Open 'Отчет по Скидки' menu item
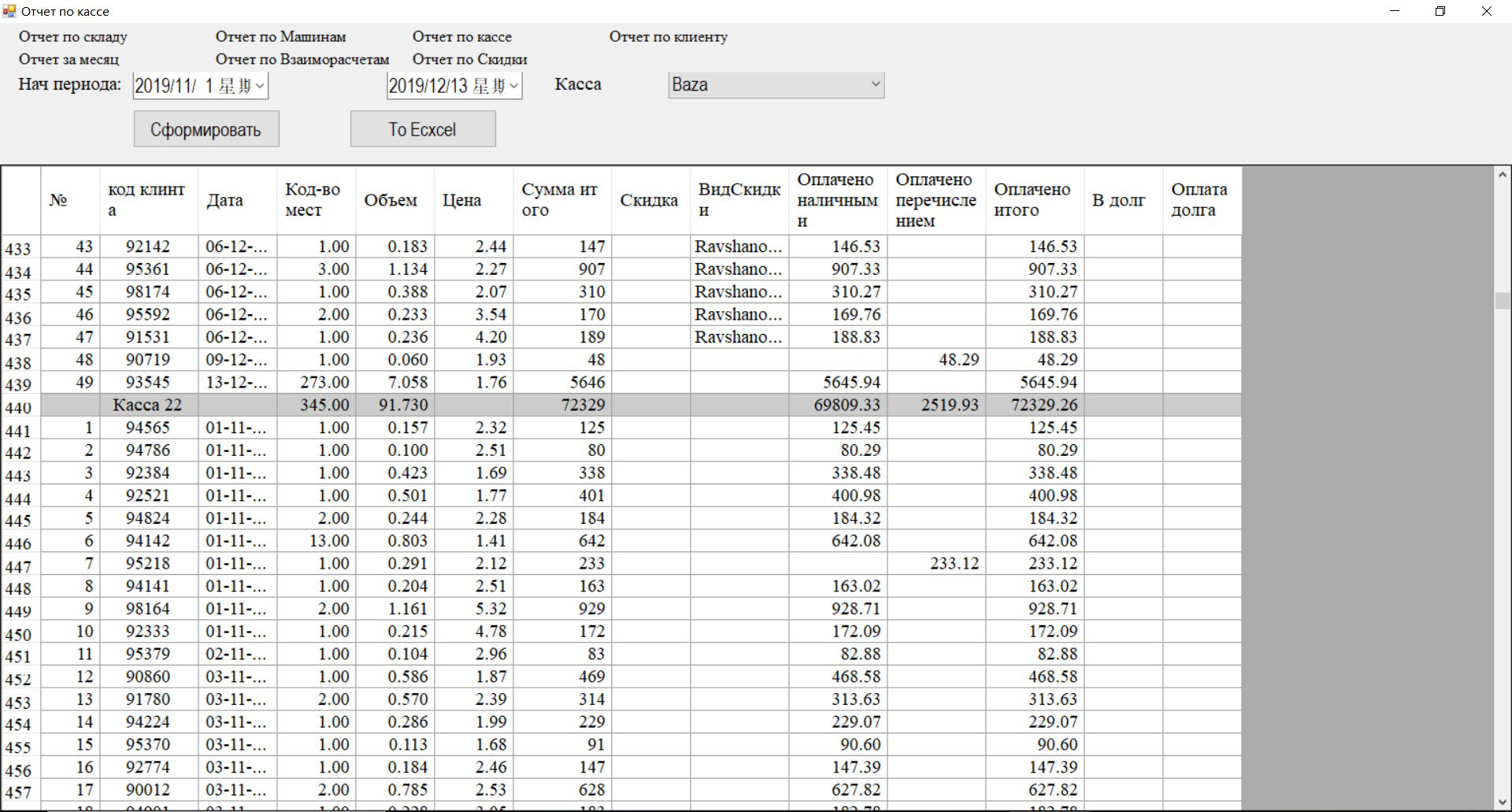 click(469, 60)
